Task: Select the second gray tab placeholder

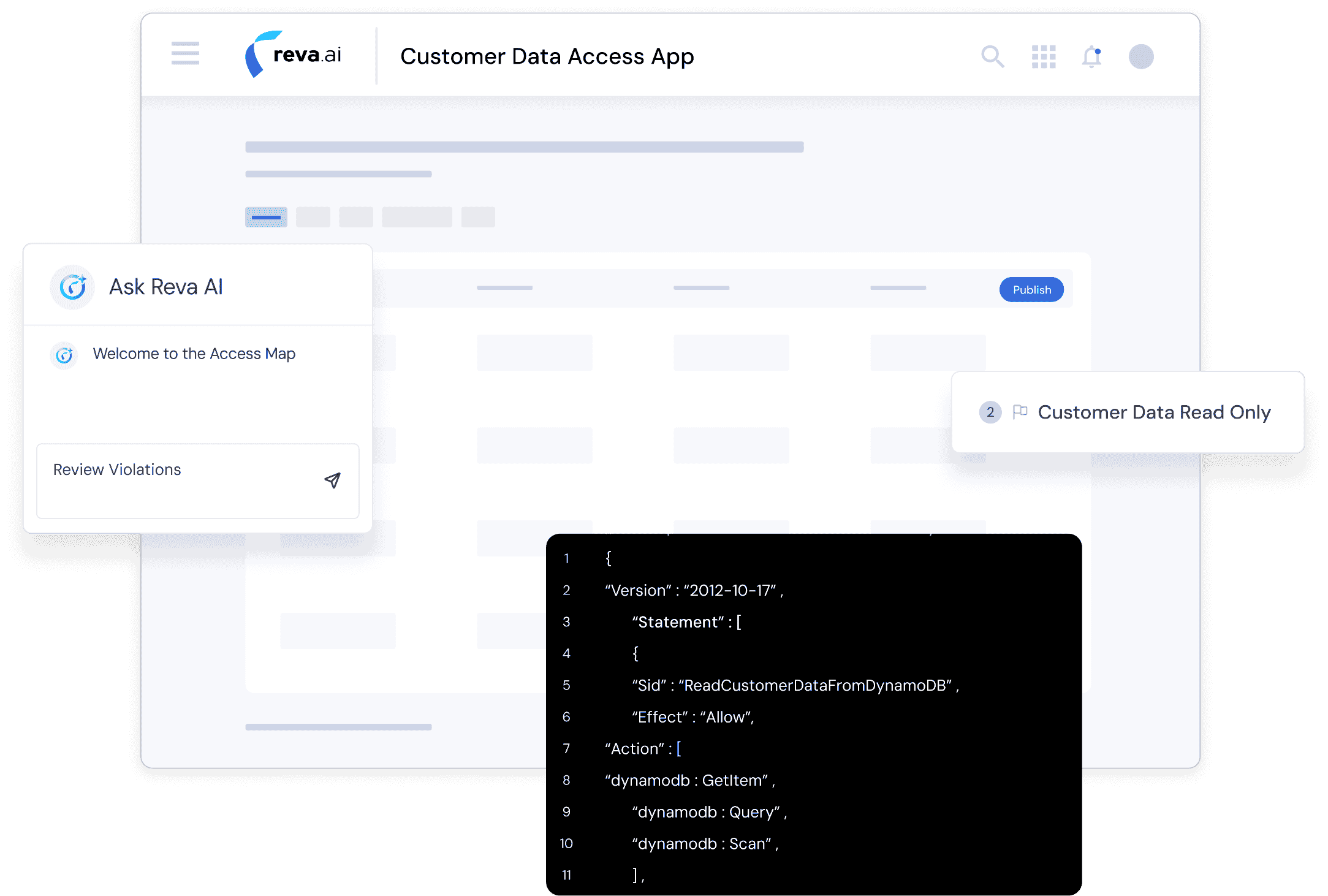Action: [x=313, y=217]
